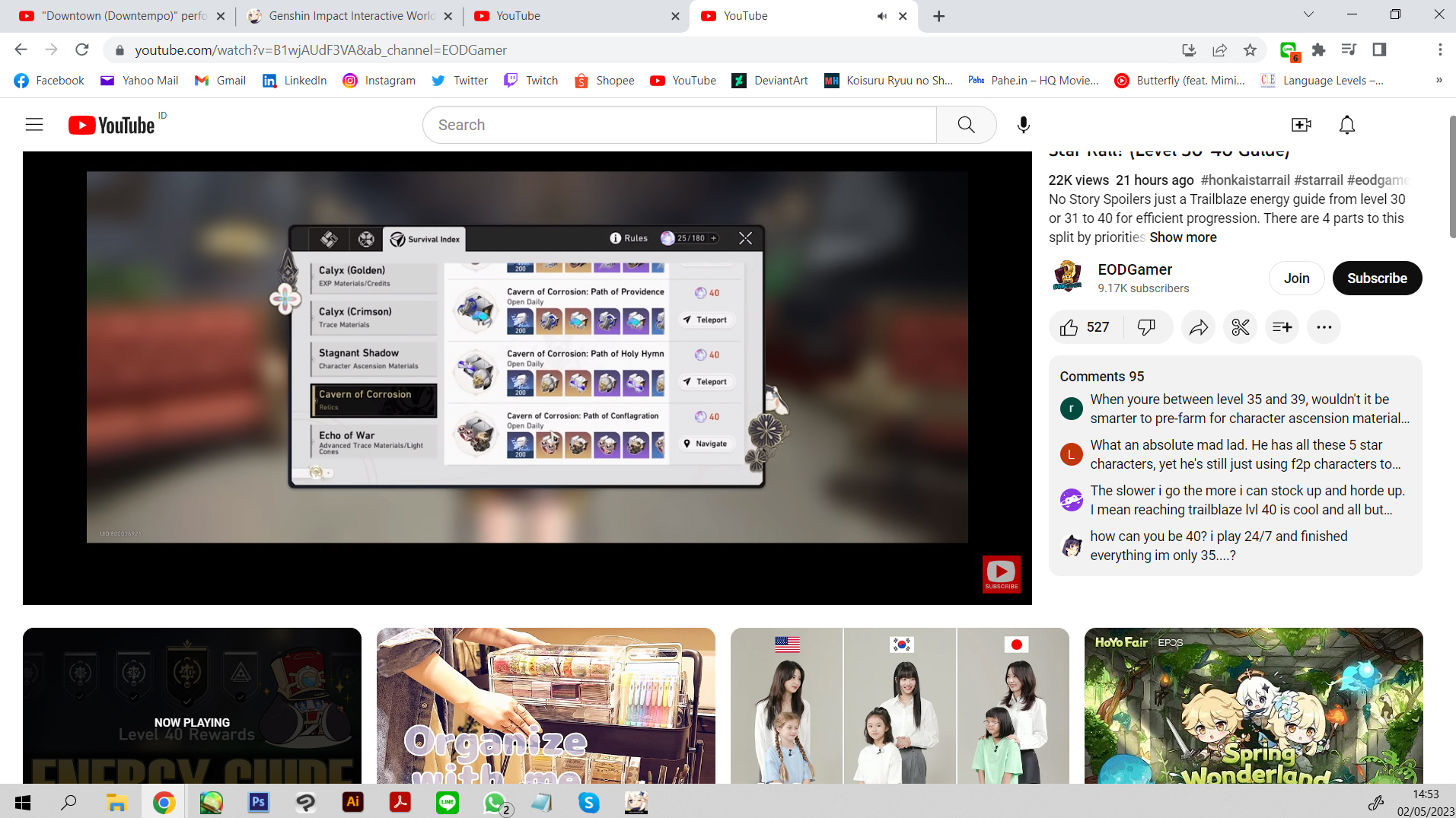Mute the playing YouTube tab

click(881, 16)
